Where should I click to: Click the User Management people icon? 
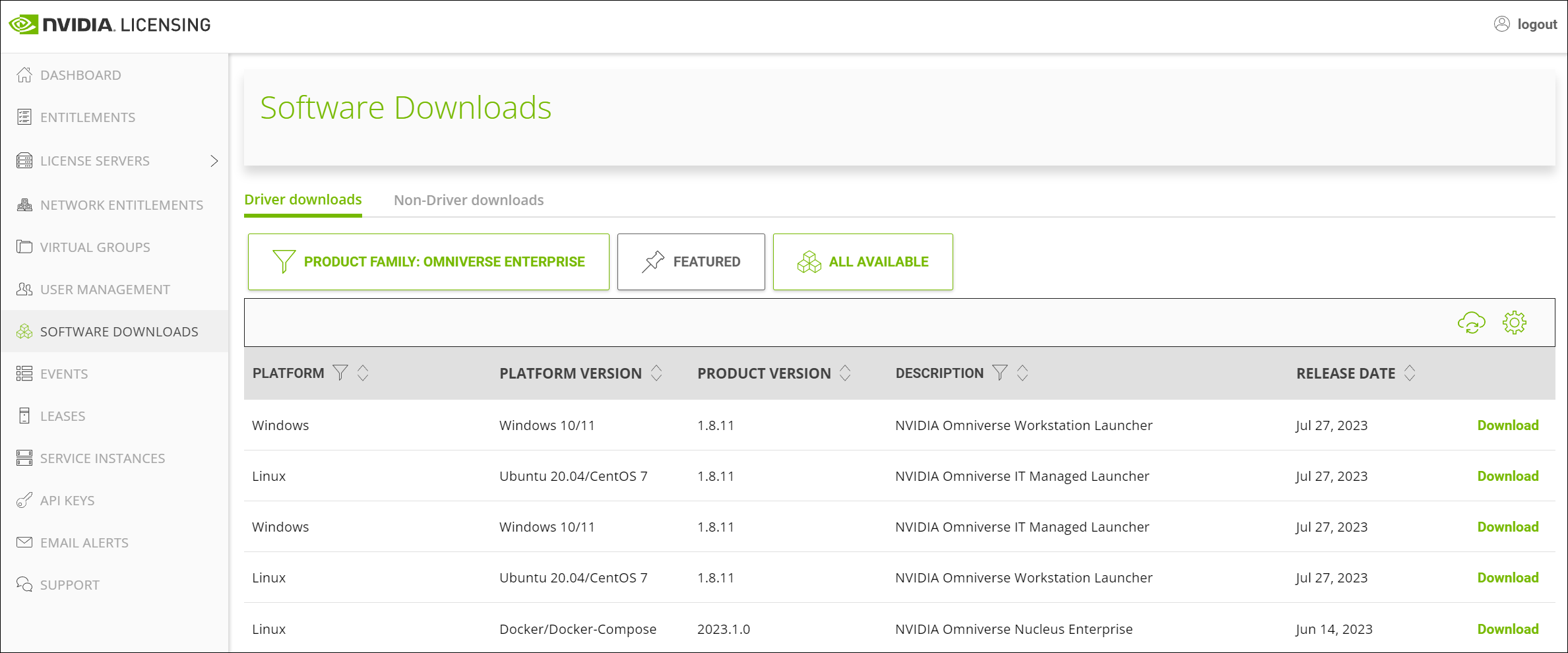point(24,289)
